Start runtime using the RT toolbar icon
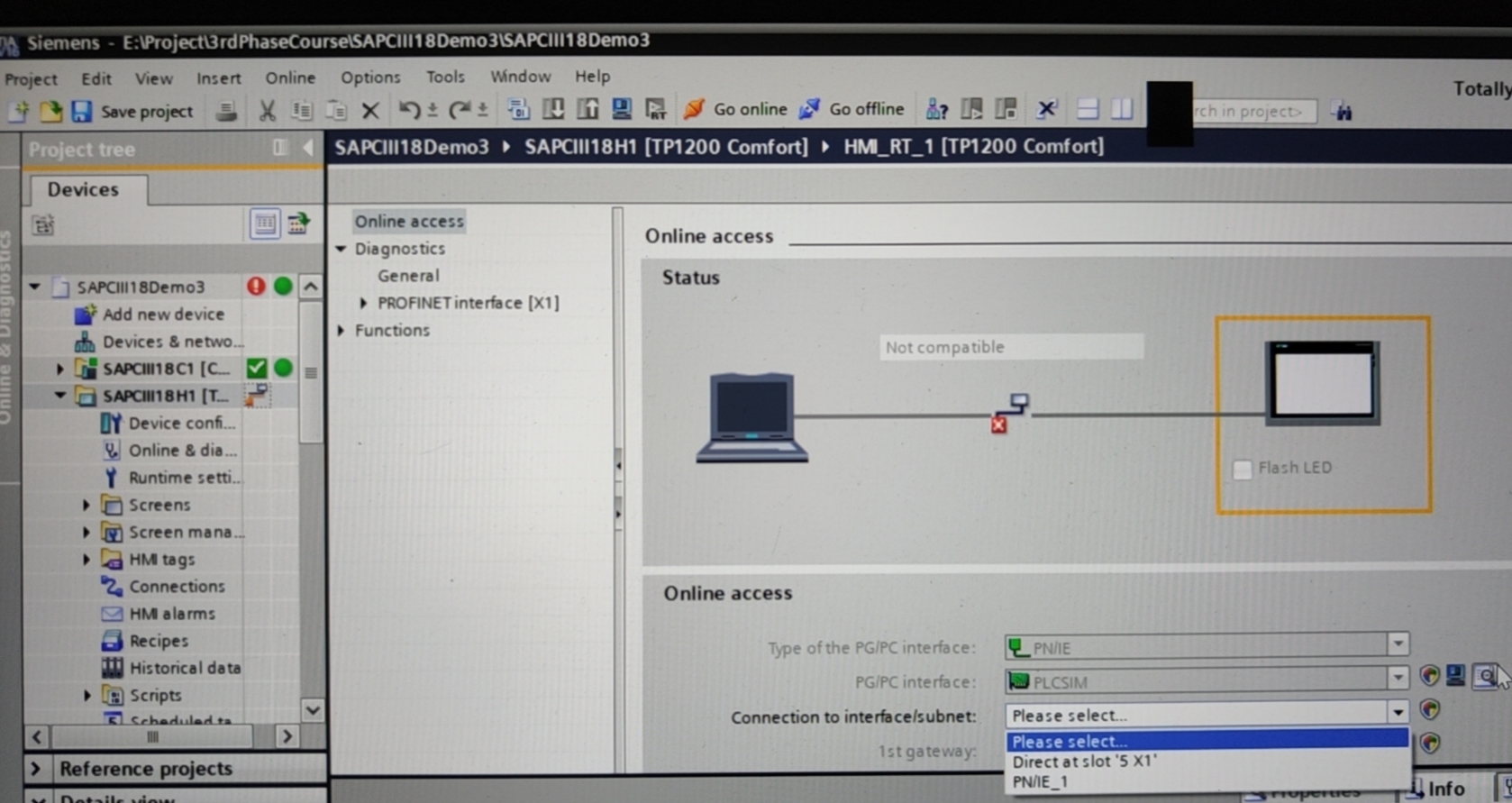 (x=656, y=109)
